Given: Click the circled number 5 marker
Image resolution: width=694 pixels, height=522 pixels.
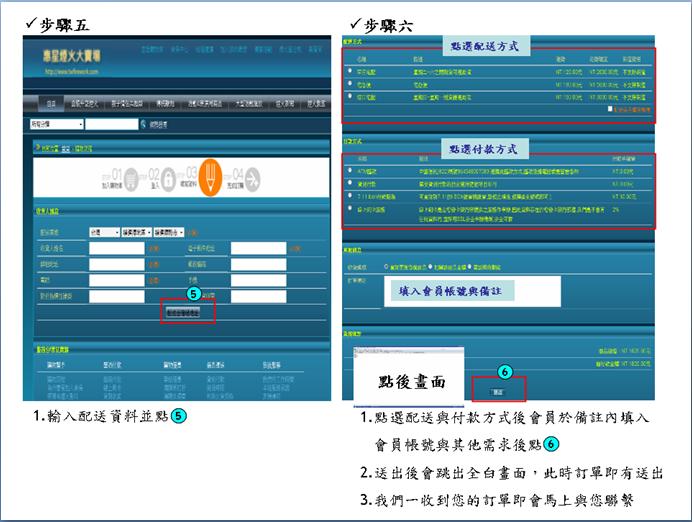Looking at the screenshot, I should [195, 294].
